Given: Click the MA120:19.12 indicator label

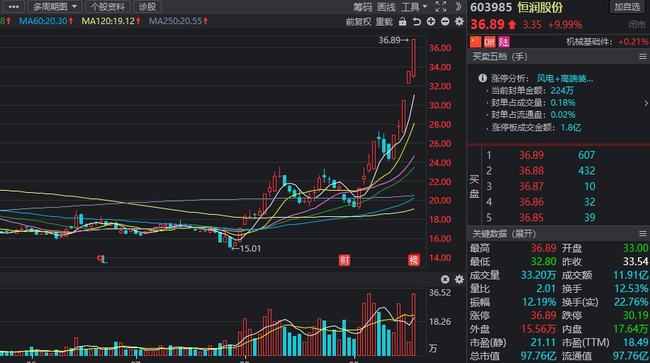Looking at the screenshot, I should 111,21.
